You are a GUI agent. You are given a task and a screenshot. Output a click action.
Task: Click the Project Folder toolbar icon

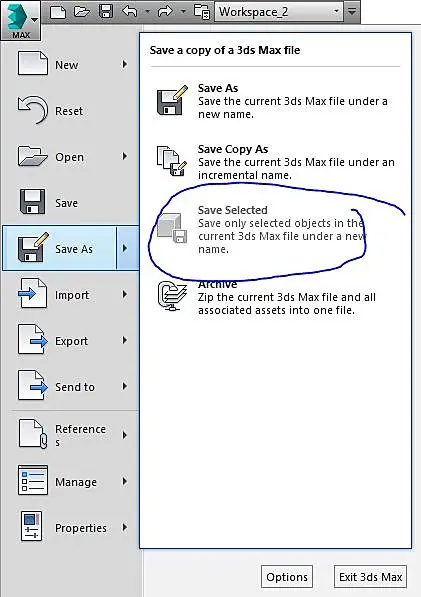coord(202,11)
